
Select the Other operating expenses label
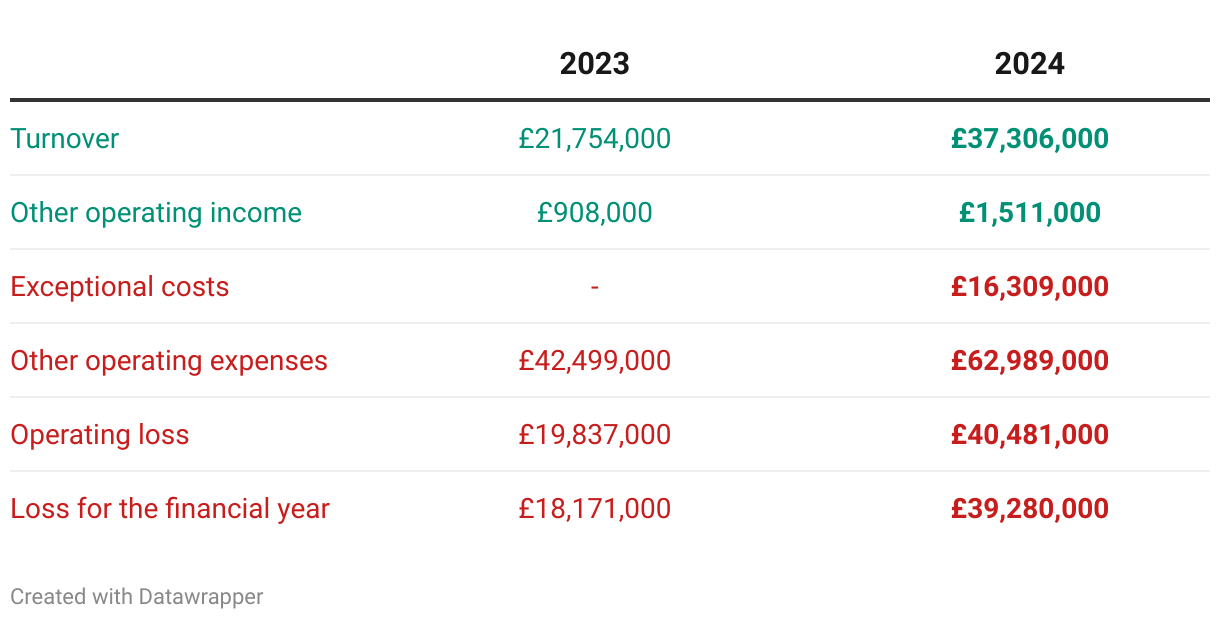(169, 360)
